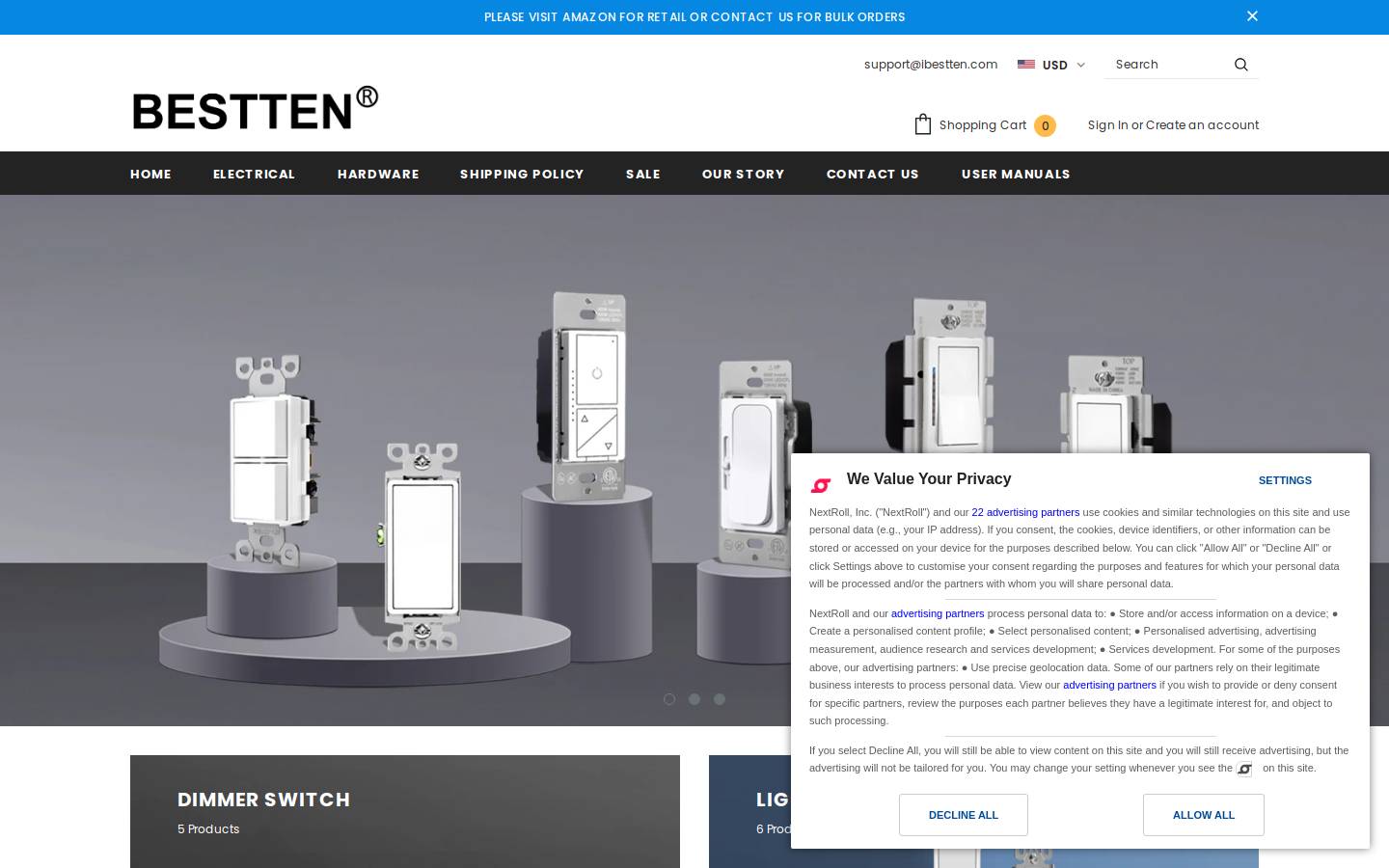Open the ELECTRICAL menu
This screenshot has height=868, width=1389.
click(254, 174)
